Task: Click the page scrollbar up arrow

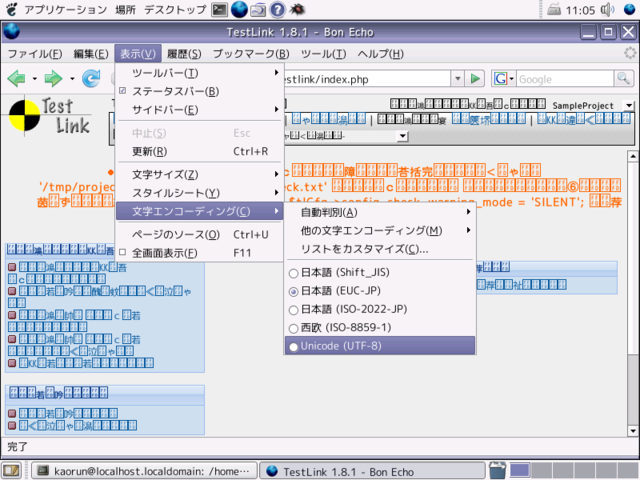Action: 633,156
